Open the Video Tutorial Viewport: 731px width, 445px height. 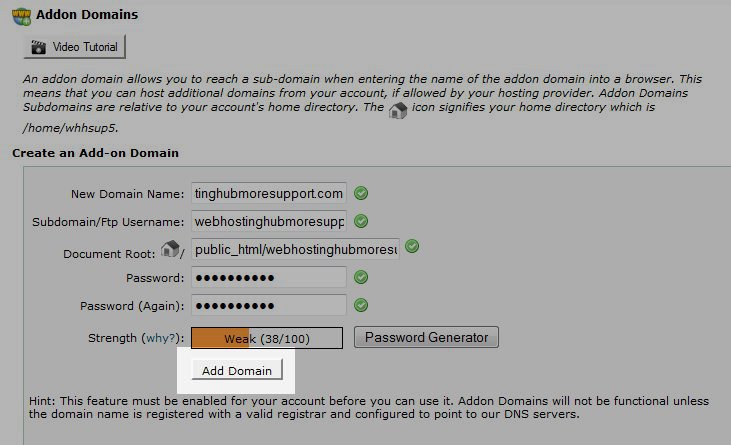75,47
